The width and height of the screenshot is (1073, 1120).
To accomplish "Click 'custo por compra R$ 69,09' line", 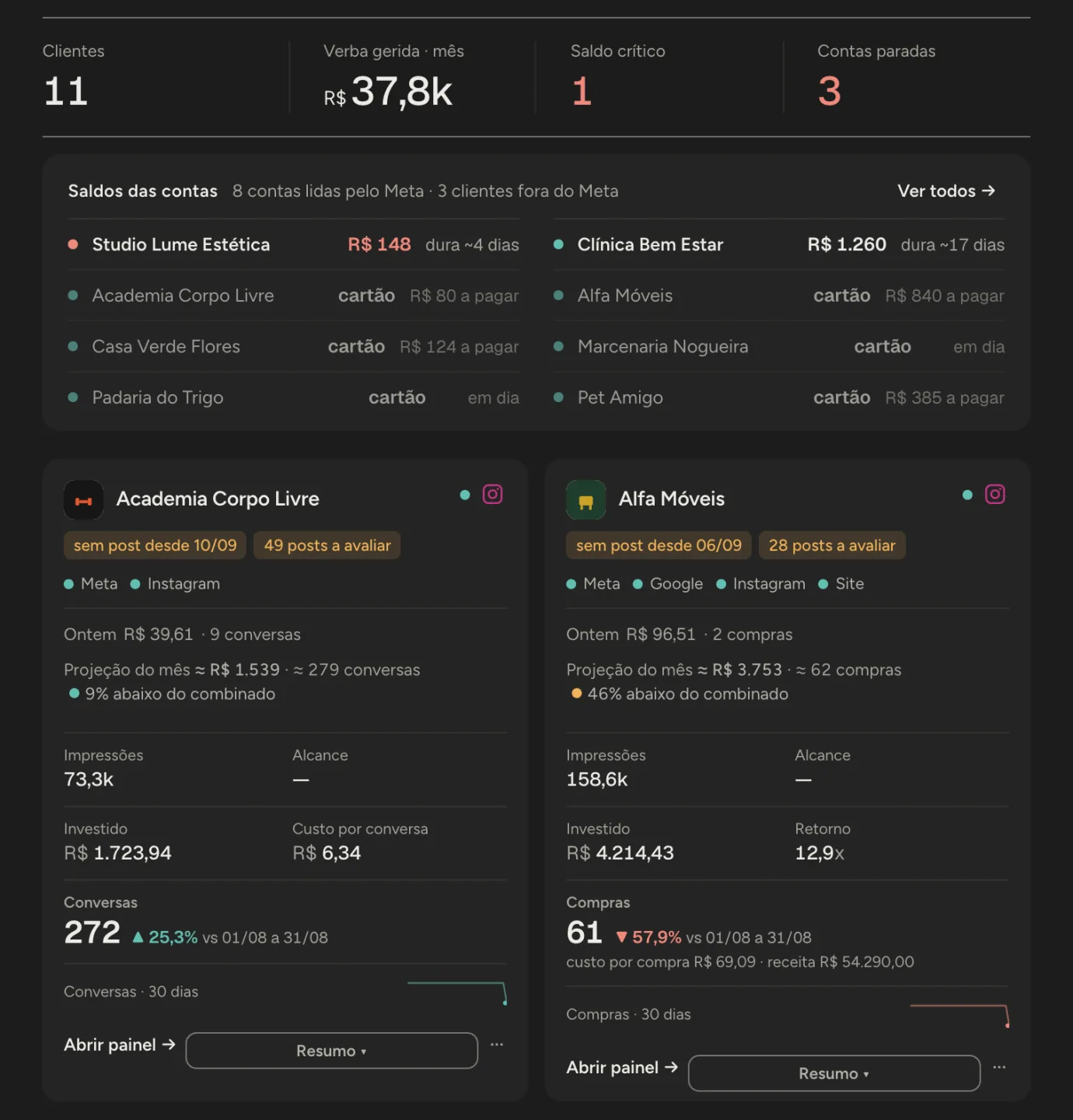I will [x=661, y=962].
